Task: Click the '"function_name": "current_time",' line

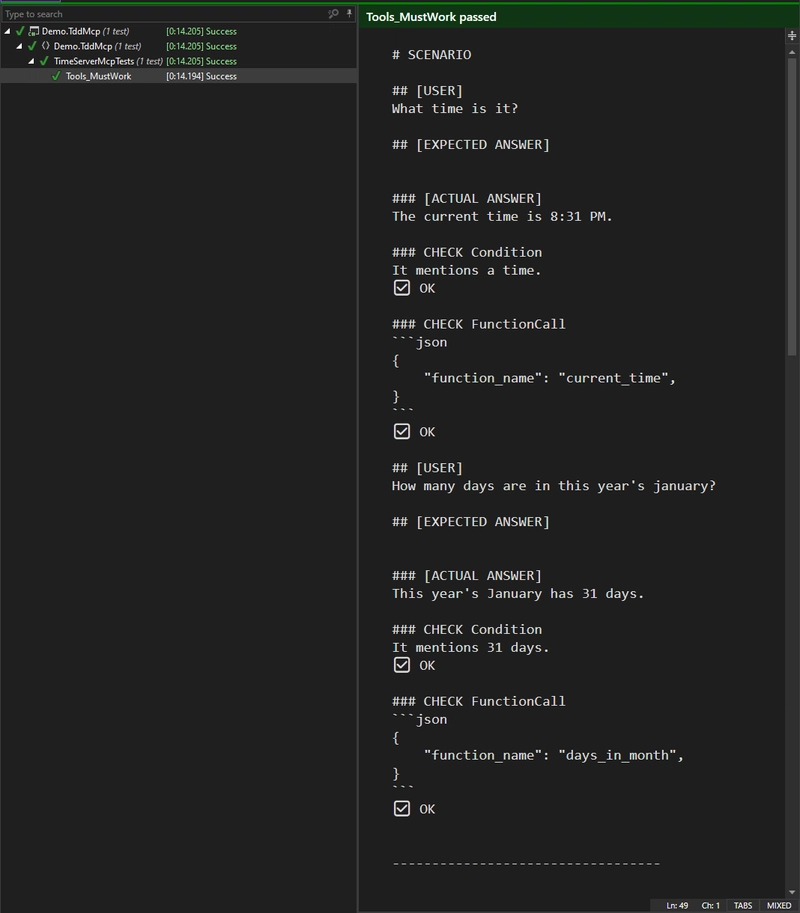Action: pyautogui.click(x=550, y=378)
